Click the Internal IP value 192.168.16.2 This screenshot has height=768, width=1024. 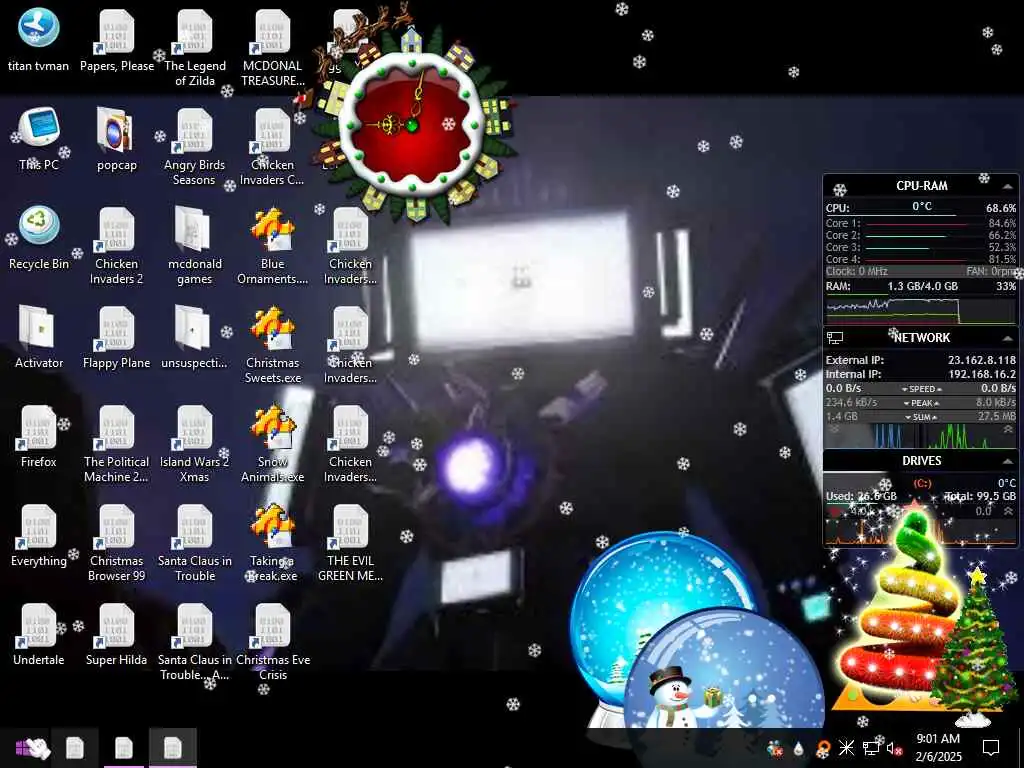[x=982, y=374]
